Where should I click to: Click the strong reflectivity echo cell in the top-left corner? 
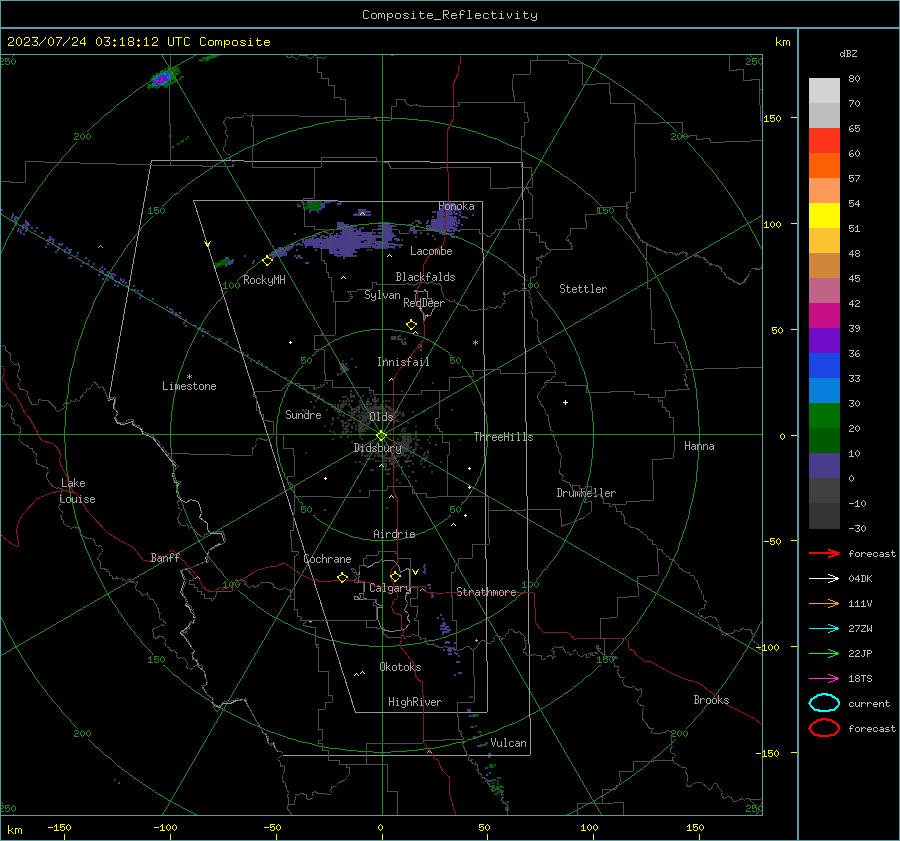[162, 78]
